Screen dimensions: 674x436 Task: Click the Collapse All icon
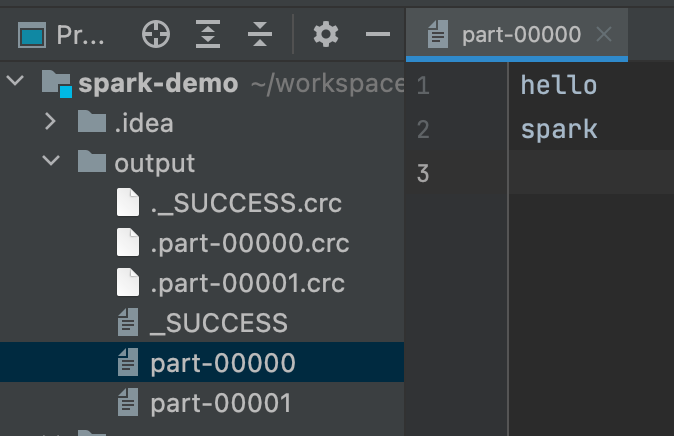coord(260,35)
